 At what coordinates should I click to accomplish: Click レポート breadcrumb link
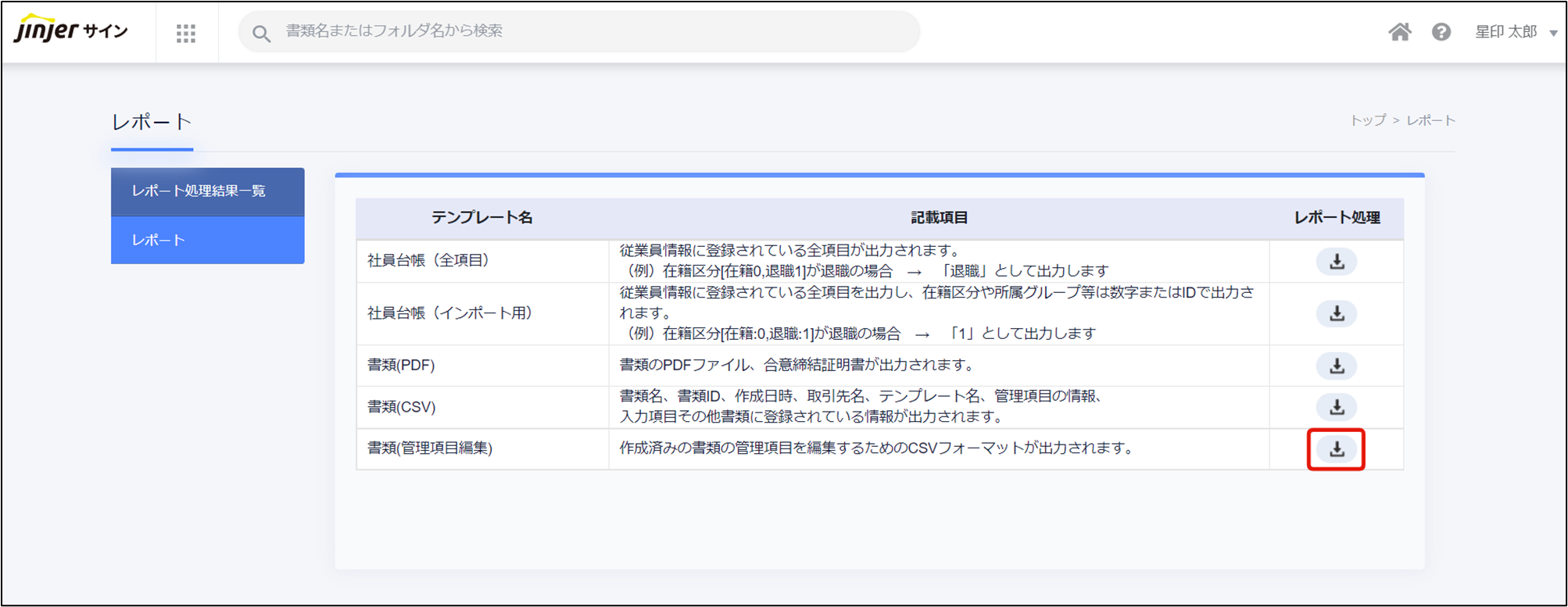point(1430,120)
